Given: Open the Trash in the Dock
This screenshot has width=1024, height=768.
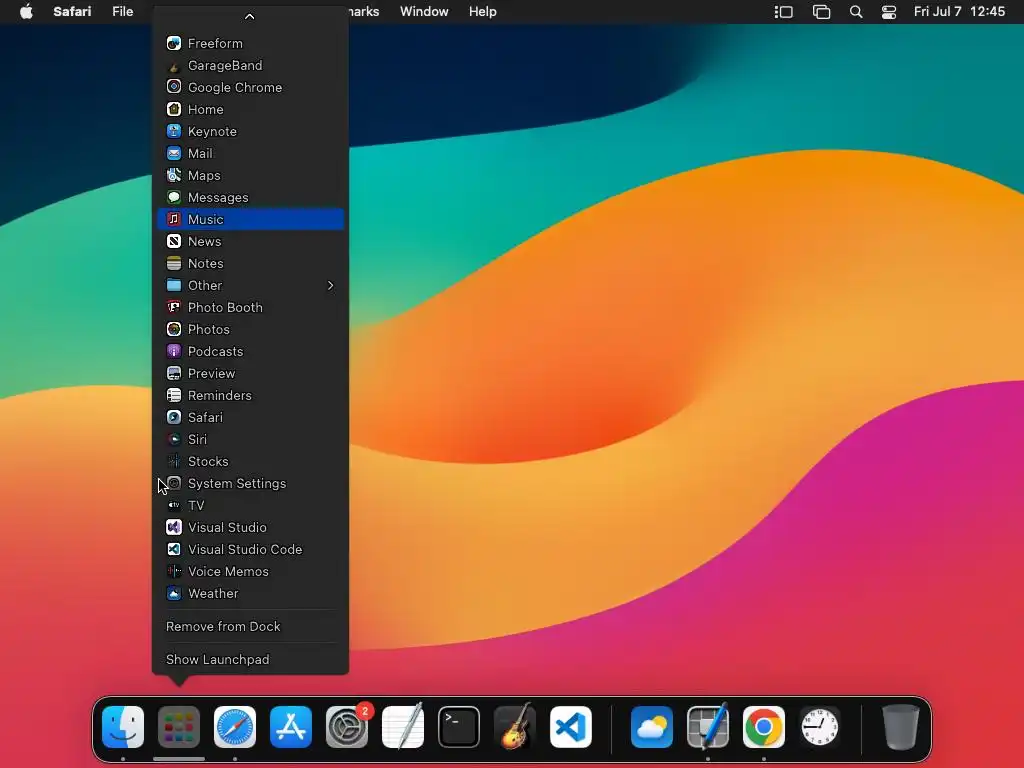Looking at the screenshot, I should pyautogui.click(x=901, y=727).
